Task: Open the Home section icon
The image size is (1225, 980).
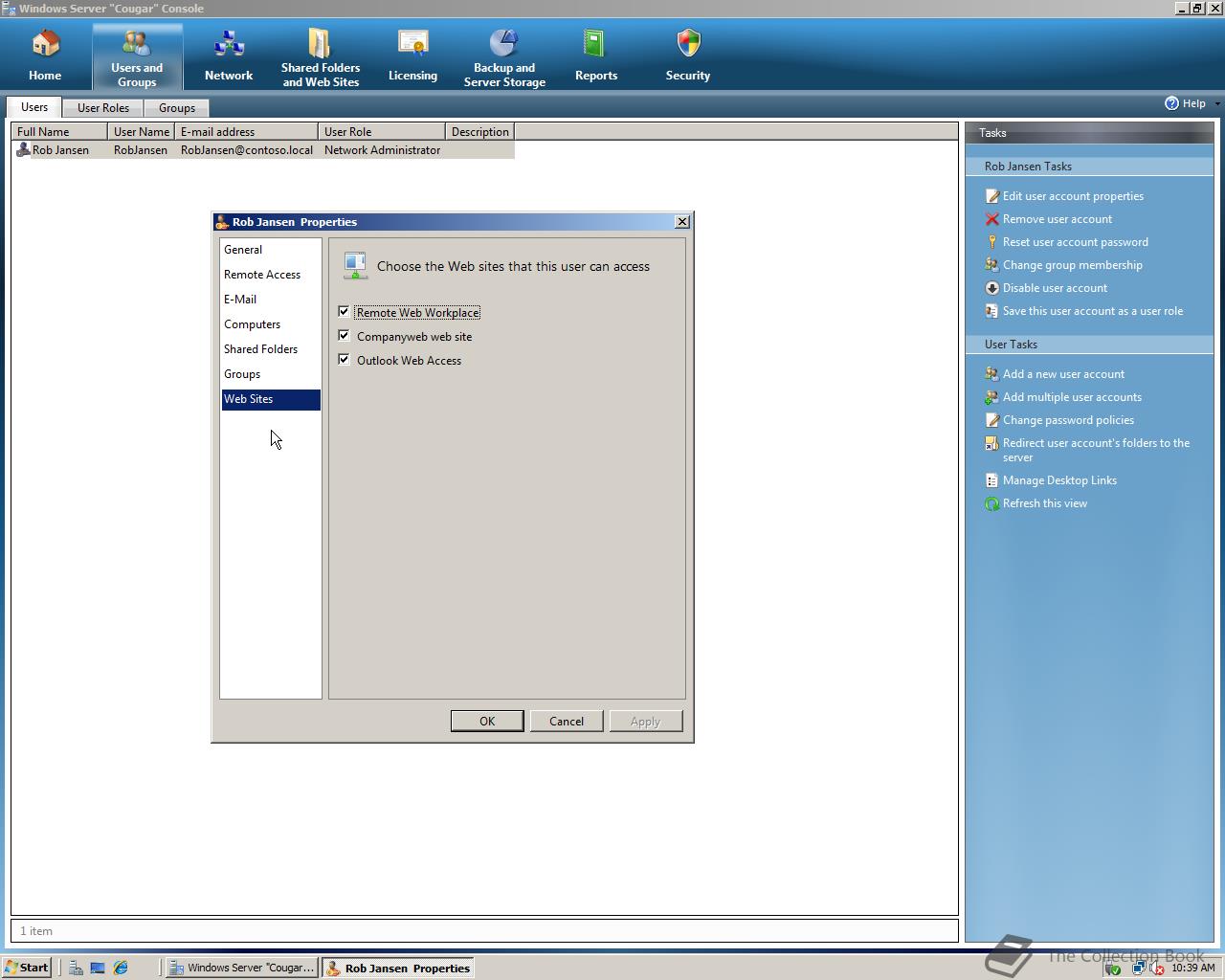Action: click(x=45, y=44)
